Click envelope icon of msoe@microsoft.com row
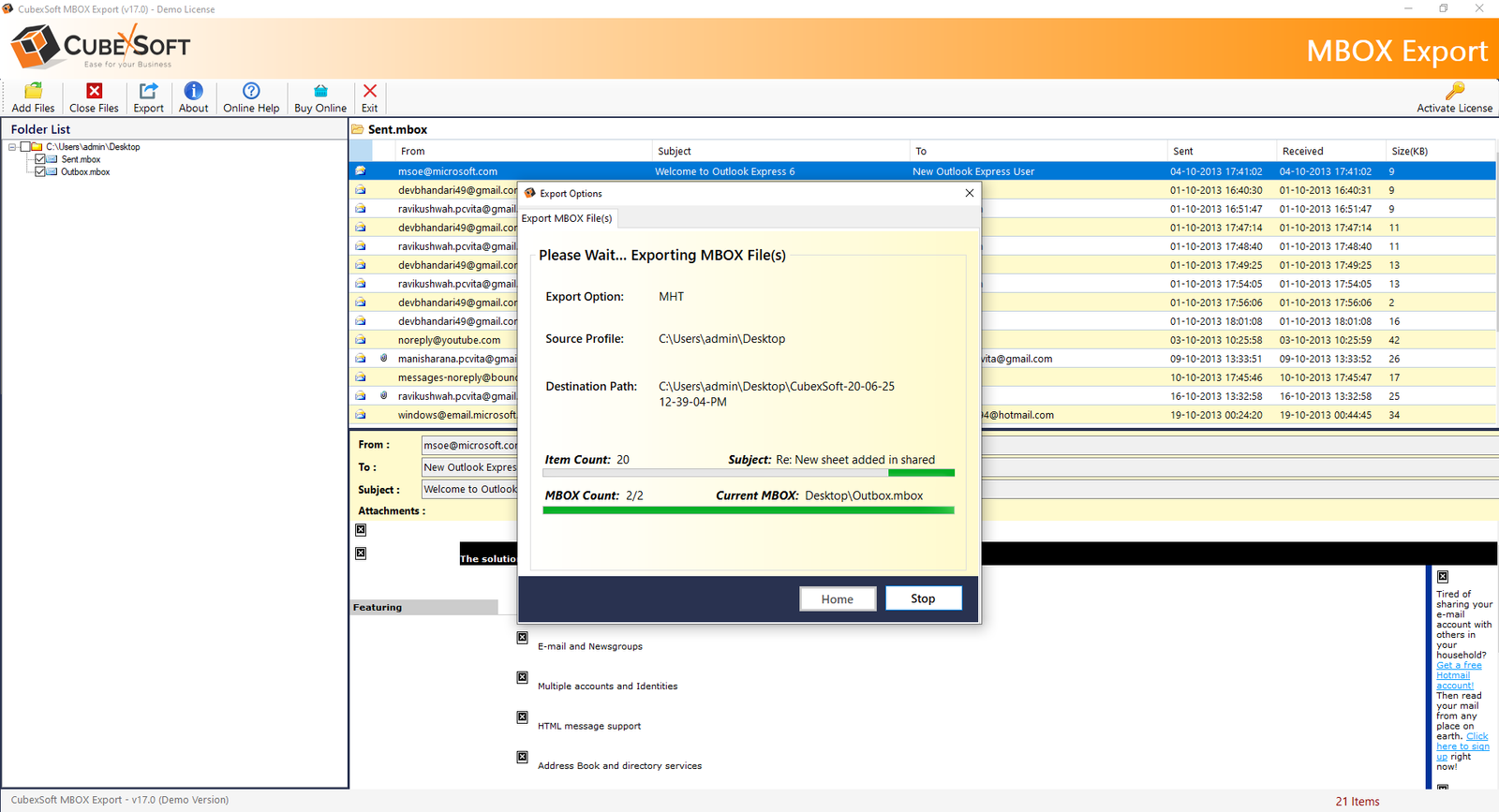 coord(360,171)
